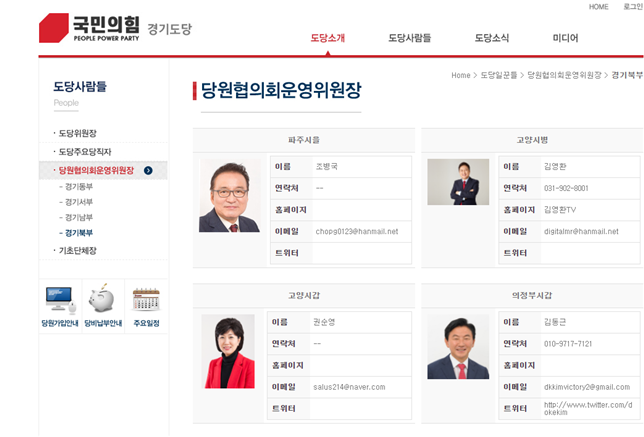
Task: Open the 도당사람들 top menu
Action: pos(409,38)
